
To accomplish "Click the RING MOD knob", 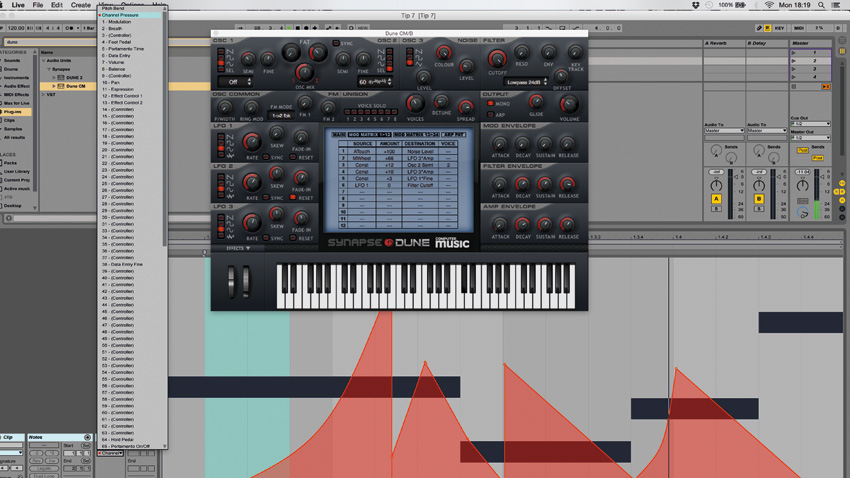I will 250,107.
